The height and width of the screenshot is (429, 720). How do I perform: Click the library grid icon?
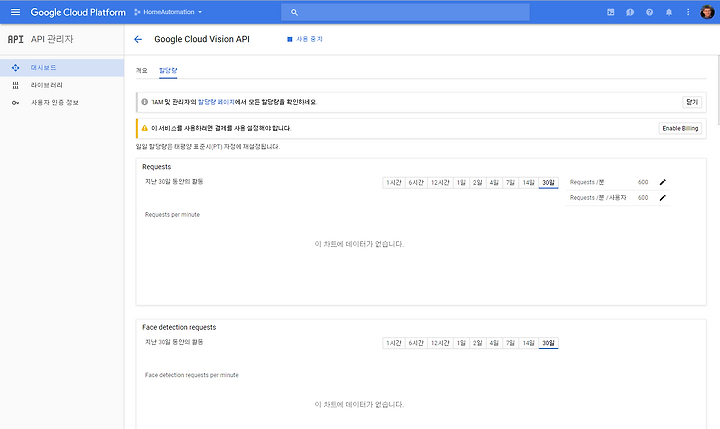click(16, 85)
